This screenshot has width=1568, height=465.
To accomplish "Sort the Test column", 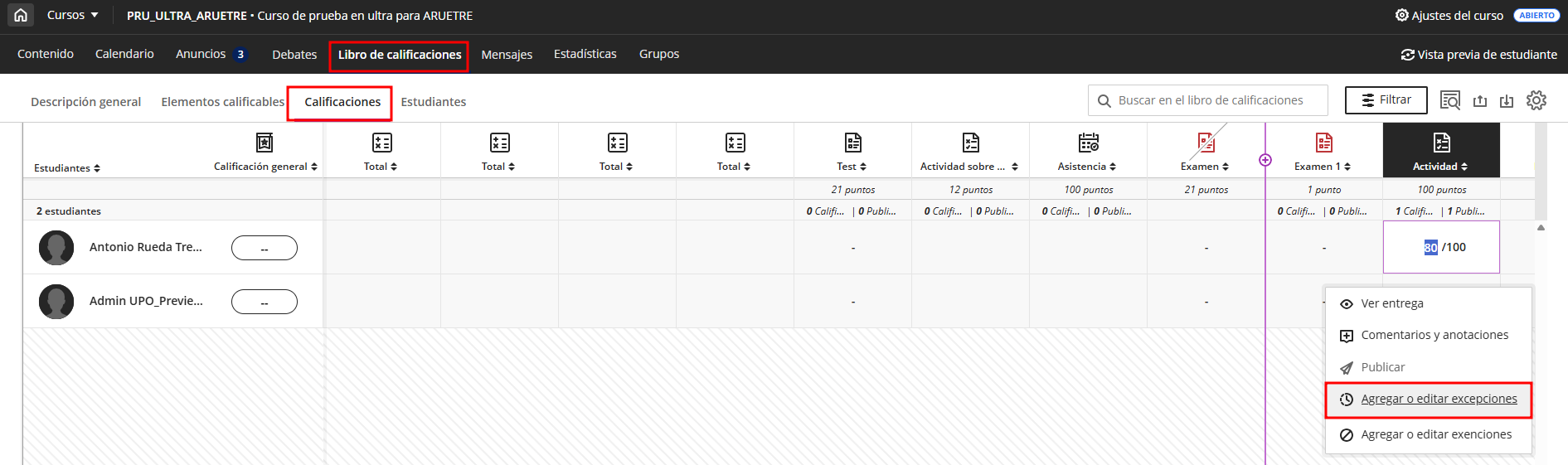I will click(852, 167).
